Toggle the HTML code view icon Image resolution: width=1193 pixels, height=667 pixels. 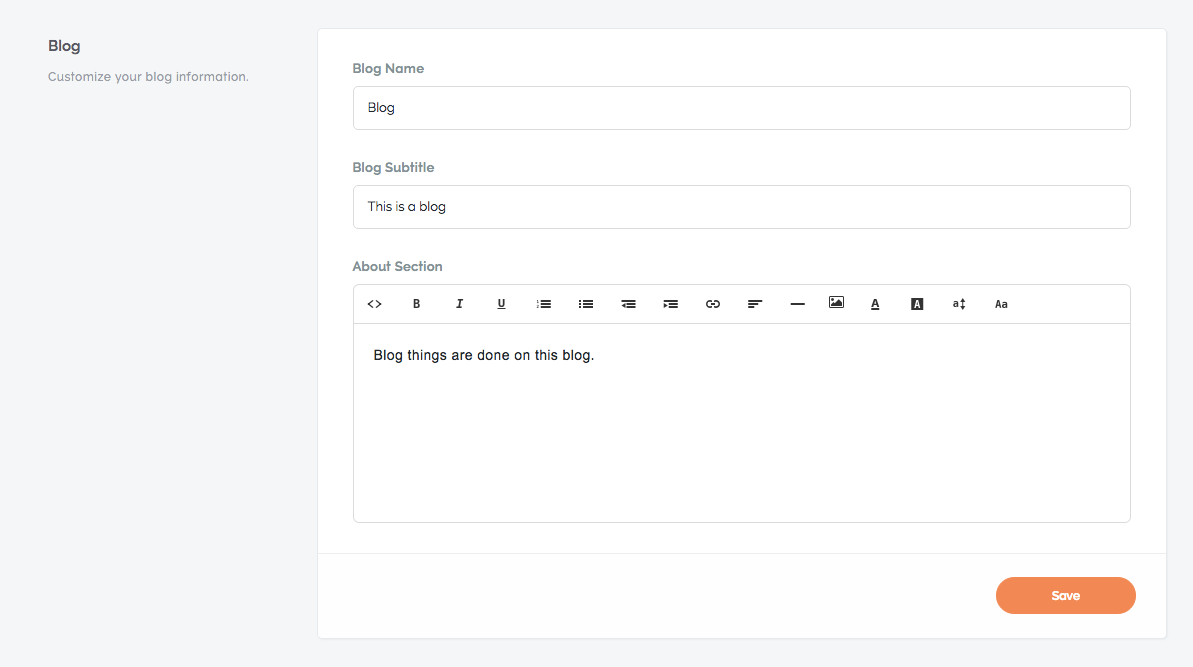(374, 304)
